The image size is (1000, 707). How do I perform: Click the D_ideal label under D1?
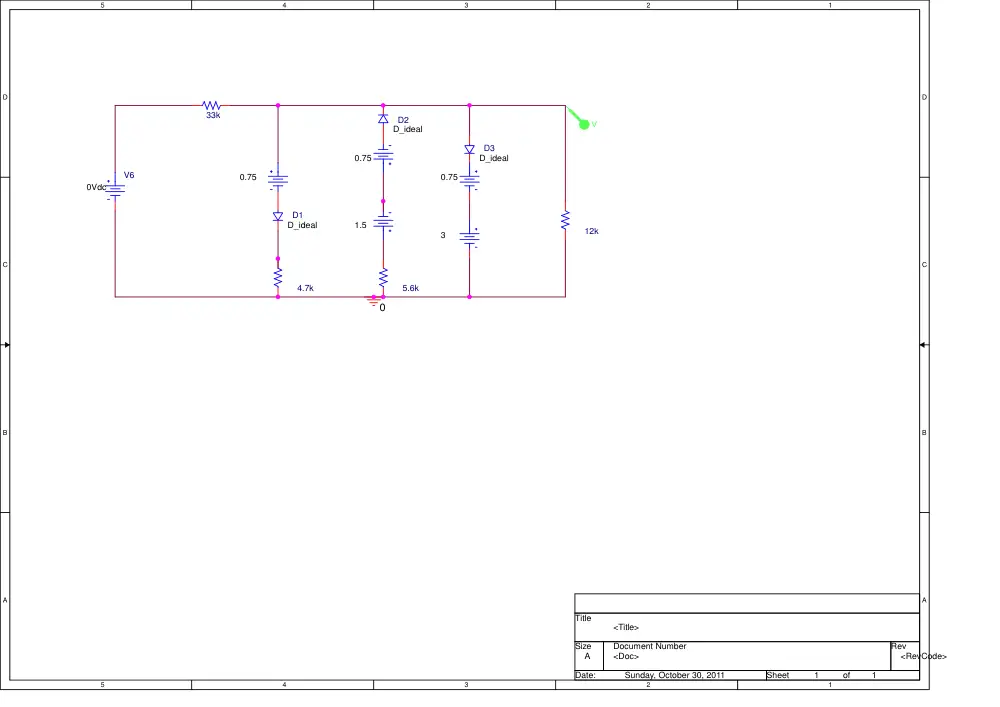coord(302,225)
